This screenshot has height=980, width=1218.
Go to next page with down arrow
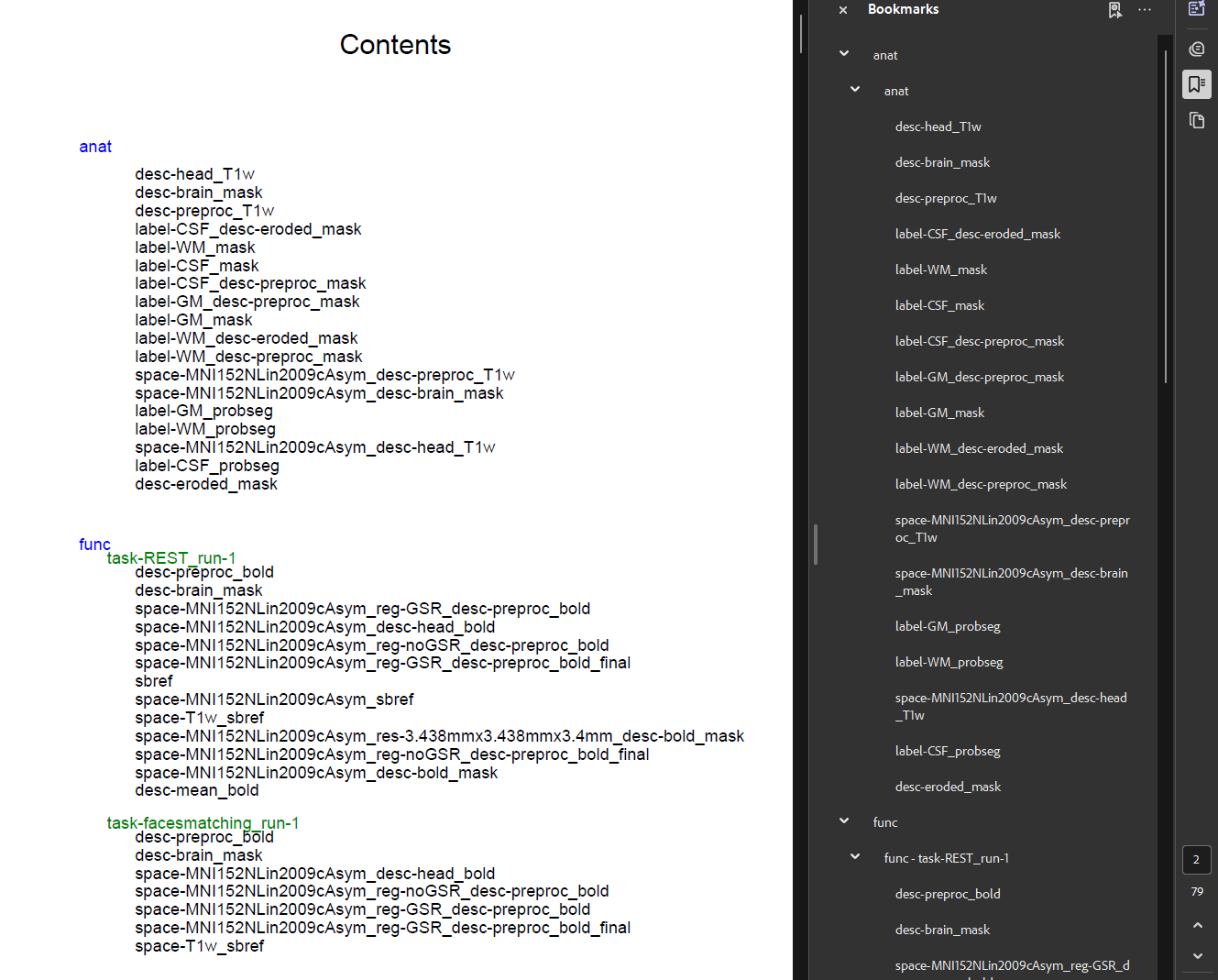point(1197,956)
